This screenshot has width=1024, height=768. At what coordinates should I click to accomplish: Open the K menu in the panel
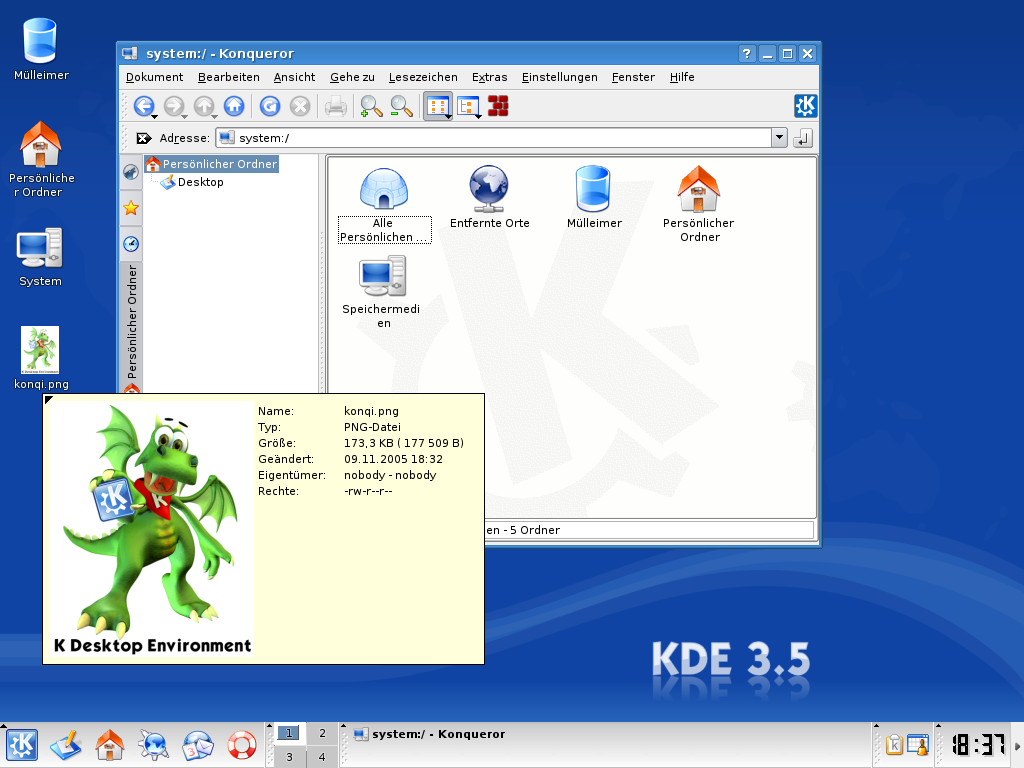point(22,744)
